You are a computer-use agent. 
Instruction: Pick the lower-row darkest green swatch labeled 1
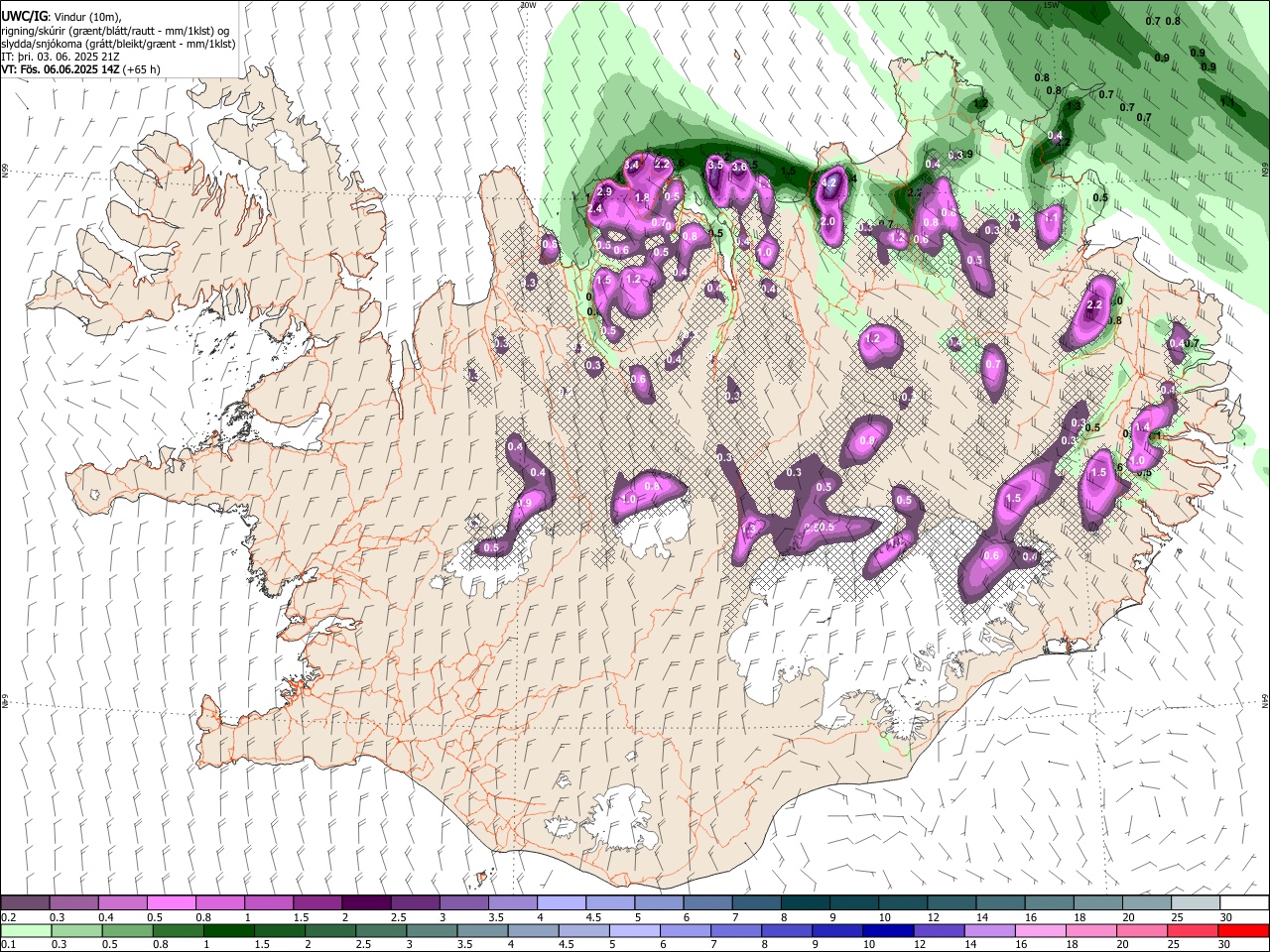(x=228, y=930)
